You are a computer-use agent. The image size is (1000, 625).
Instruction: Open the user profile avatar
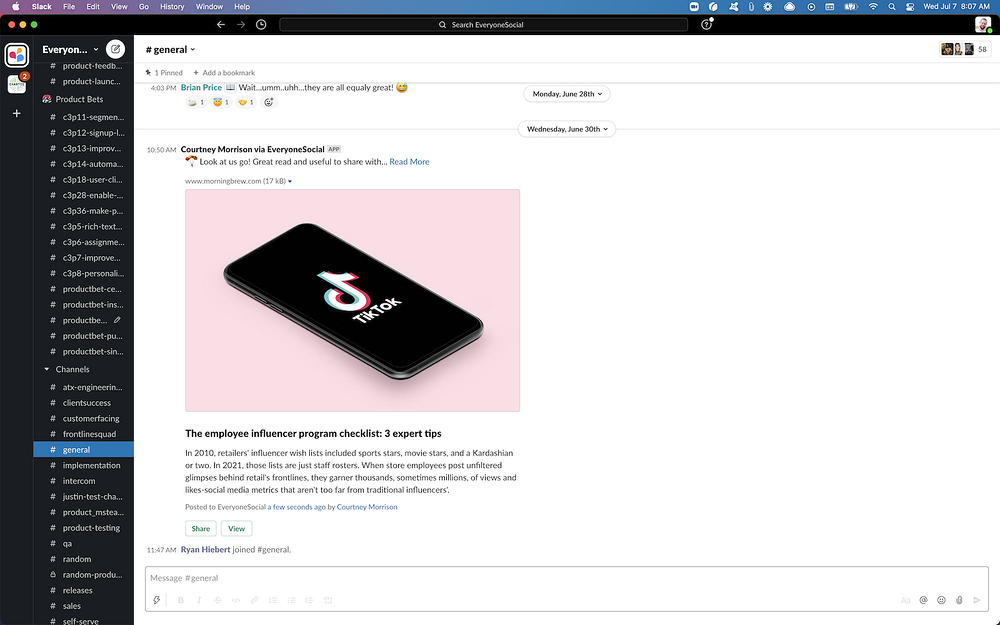click(x=983, y=24)
